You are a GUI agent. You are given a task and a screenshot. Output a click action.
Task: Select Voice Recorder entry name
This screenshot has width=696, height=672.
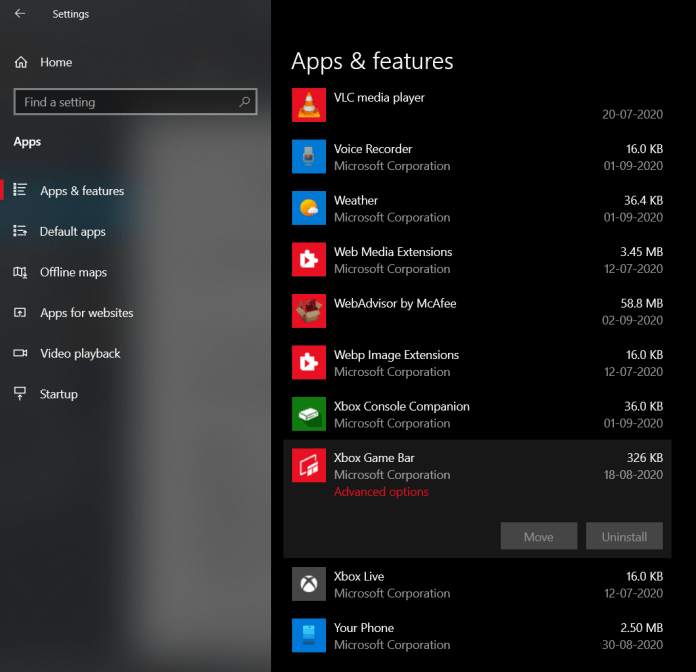coord(373,149)
